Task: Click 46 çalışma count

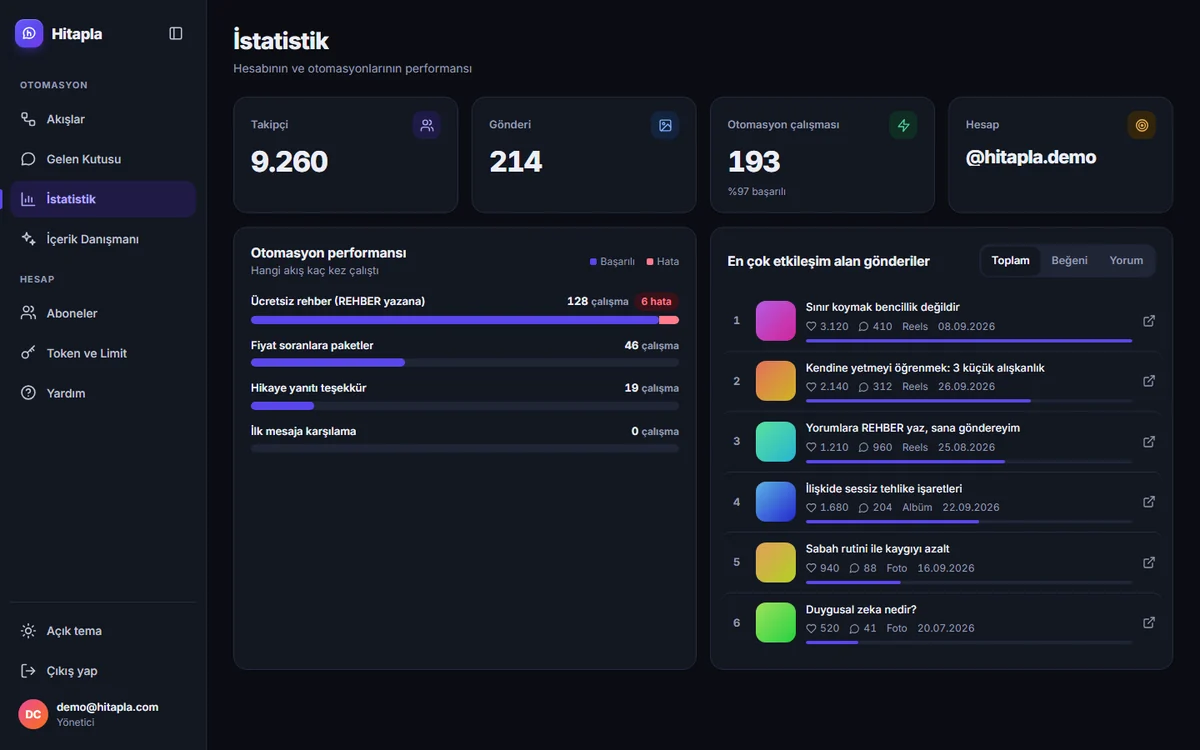Action: pos(652,345)
